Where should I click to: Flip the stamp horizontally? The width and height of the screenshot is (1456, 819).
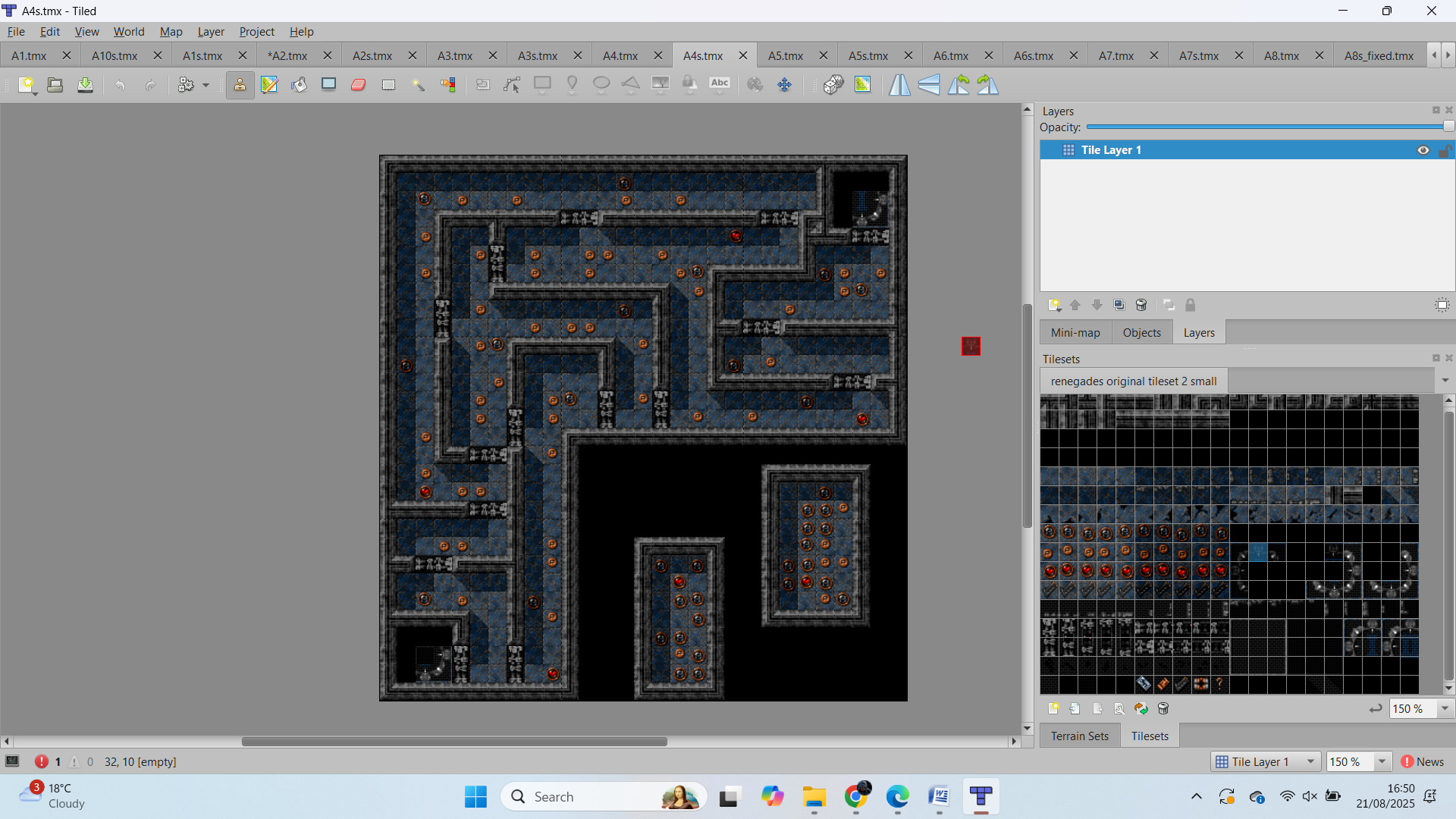(x=899, y=85)
